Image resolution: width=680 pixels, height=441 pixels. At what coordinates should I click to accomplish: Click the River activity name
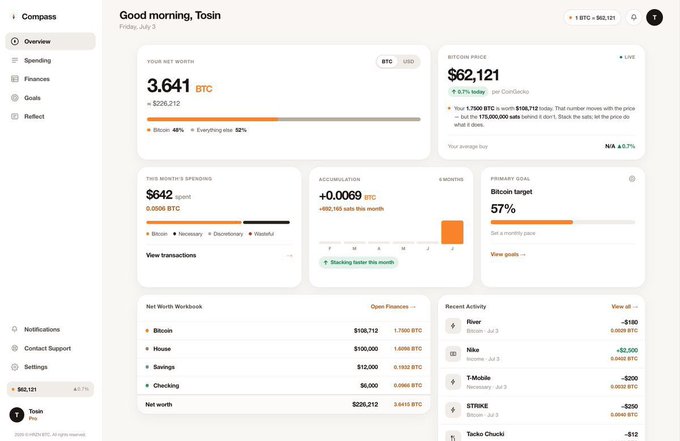click(474, 322)
